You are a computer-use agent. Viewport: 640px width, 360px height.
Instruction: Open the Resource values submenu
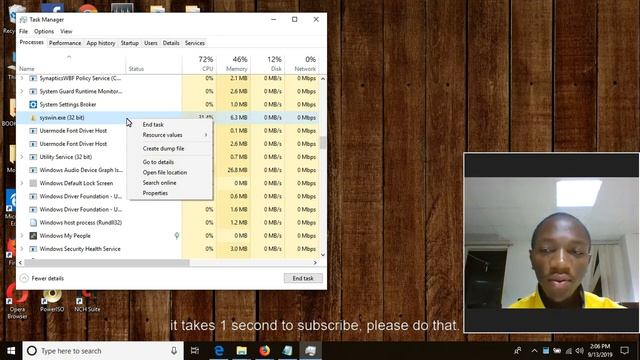tap(162, 135)
